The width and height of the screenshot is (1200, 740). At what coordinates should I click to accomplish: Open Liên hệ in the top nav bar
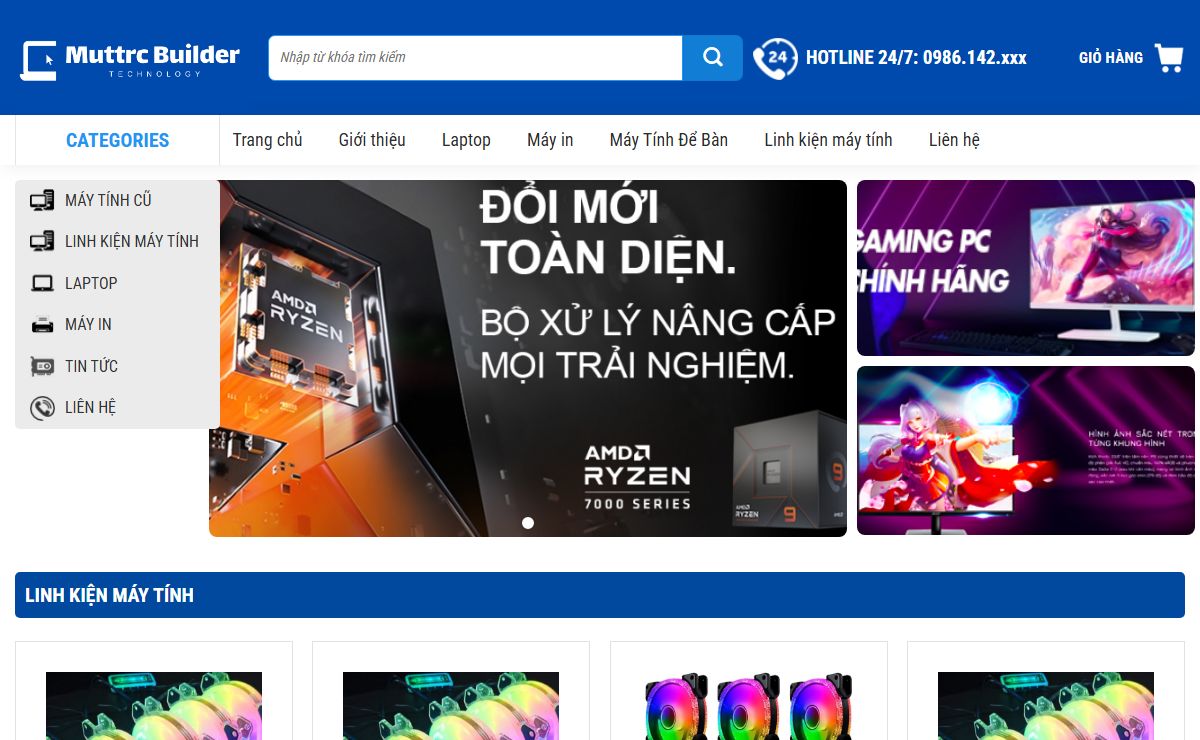coord(954,140)
